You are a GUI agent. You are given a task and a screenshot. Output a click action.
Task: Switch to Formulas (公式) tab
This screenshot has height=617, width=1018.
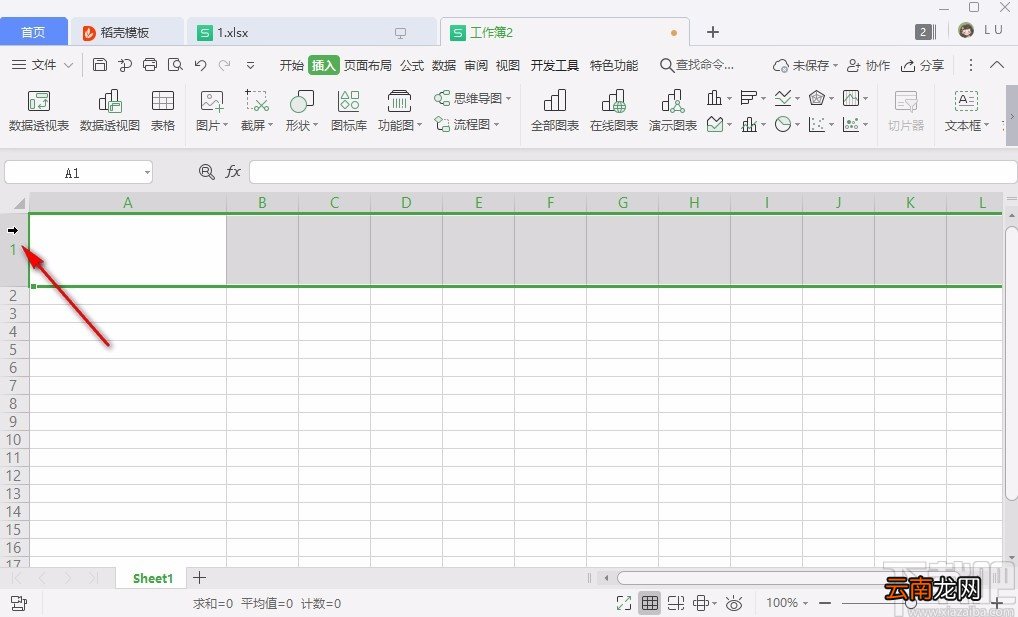412,66
